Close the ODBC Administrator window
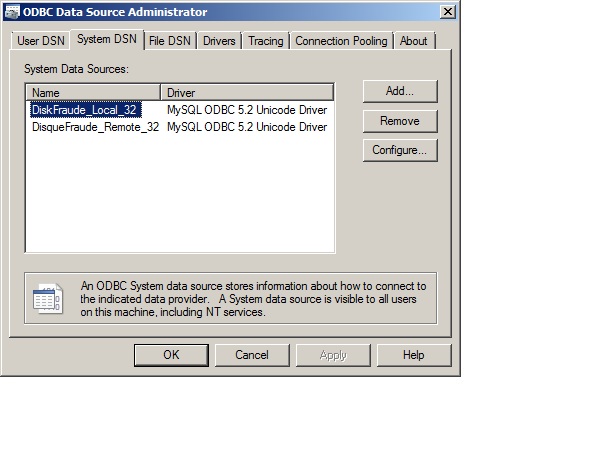This screenshot has width=614, height=460. pos(445,11)
